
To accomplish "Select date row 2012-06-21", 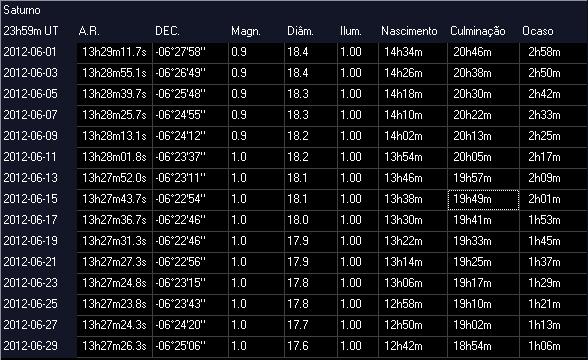I will [30, 262].
